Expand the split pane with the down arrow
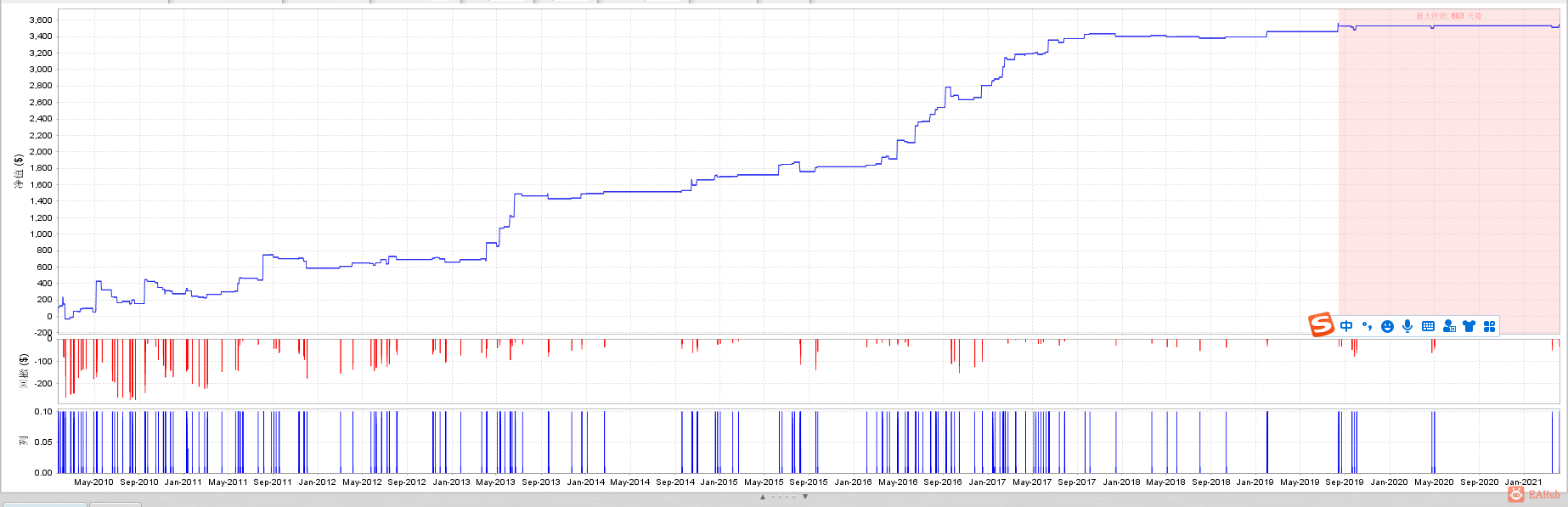Screen dimensions: 1568x507 coord(805,497)
